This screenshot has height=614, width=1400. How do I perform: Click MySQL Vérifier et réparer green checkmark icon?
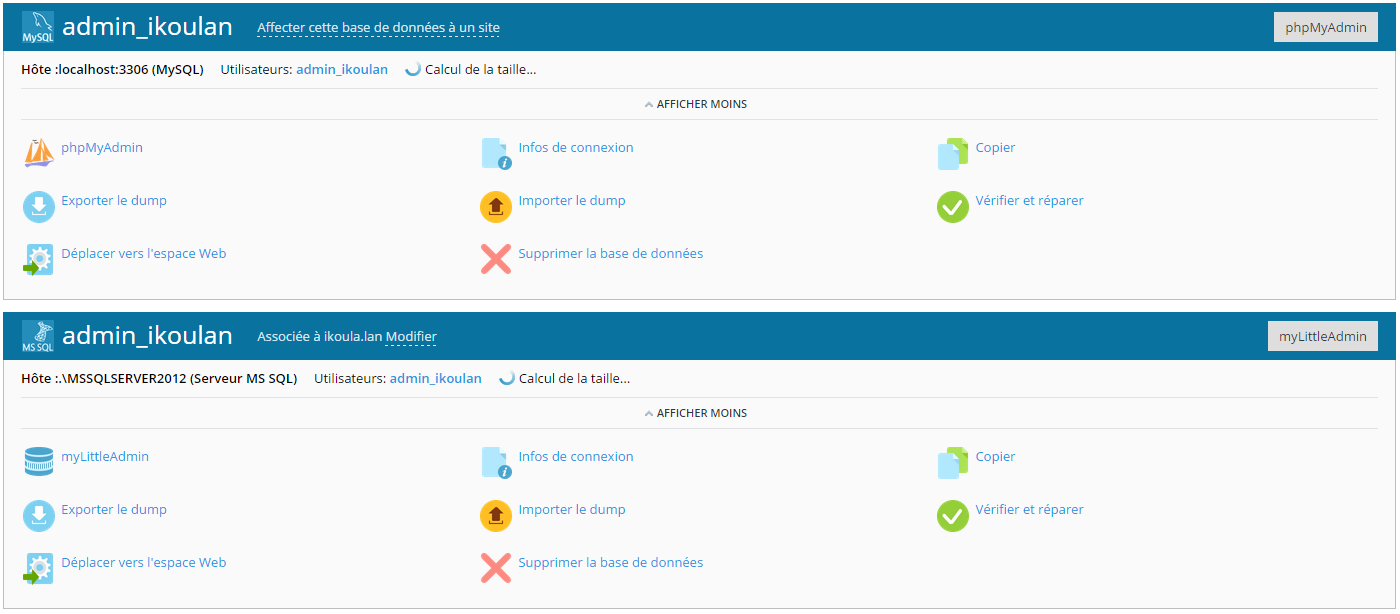pyautogui.click(x=953, y=206)
